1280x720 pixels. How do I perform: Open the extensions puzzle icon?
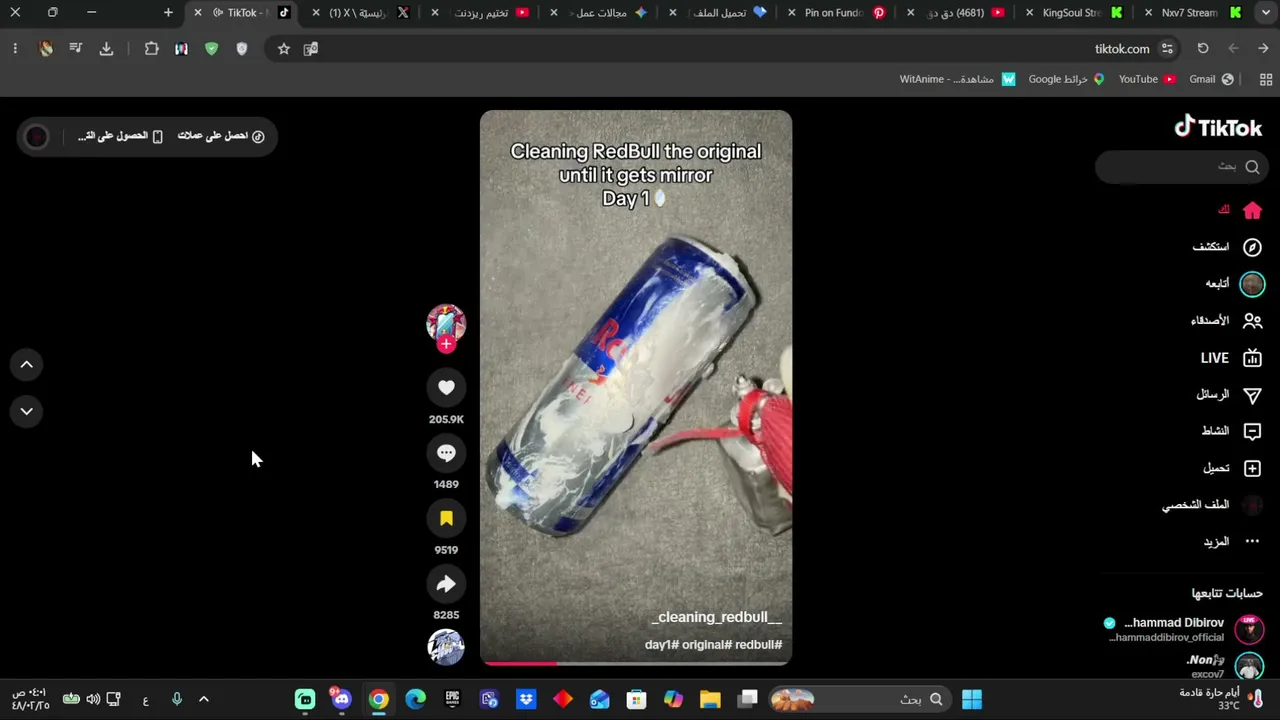point(151,49)
